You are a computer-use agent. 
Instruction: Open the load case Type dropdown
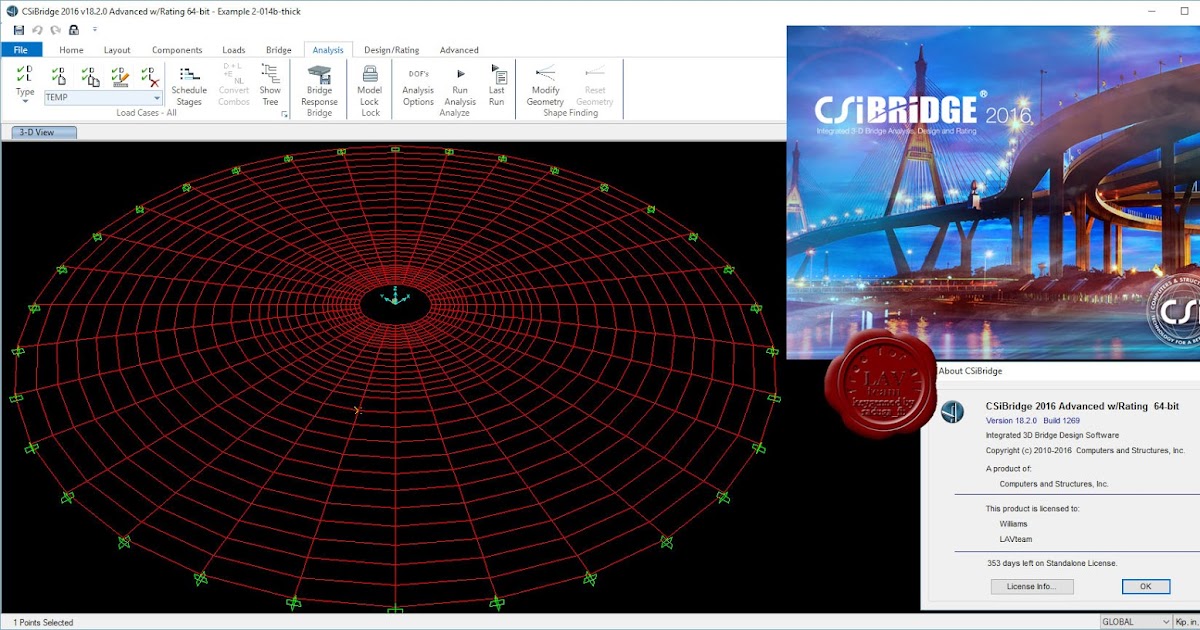[25, 84]
